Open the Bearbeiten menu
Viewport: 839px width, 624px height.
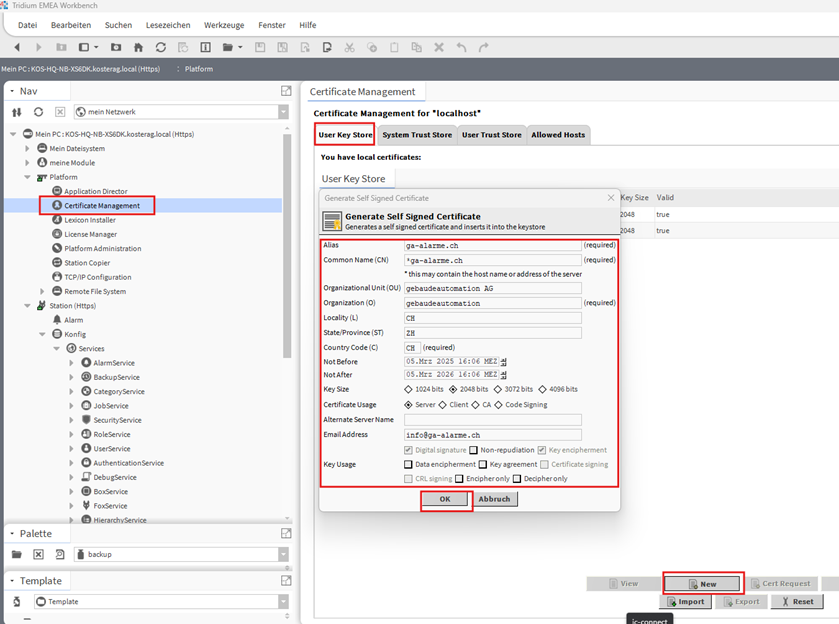pos(71,25)
